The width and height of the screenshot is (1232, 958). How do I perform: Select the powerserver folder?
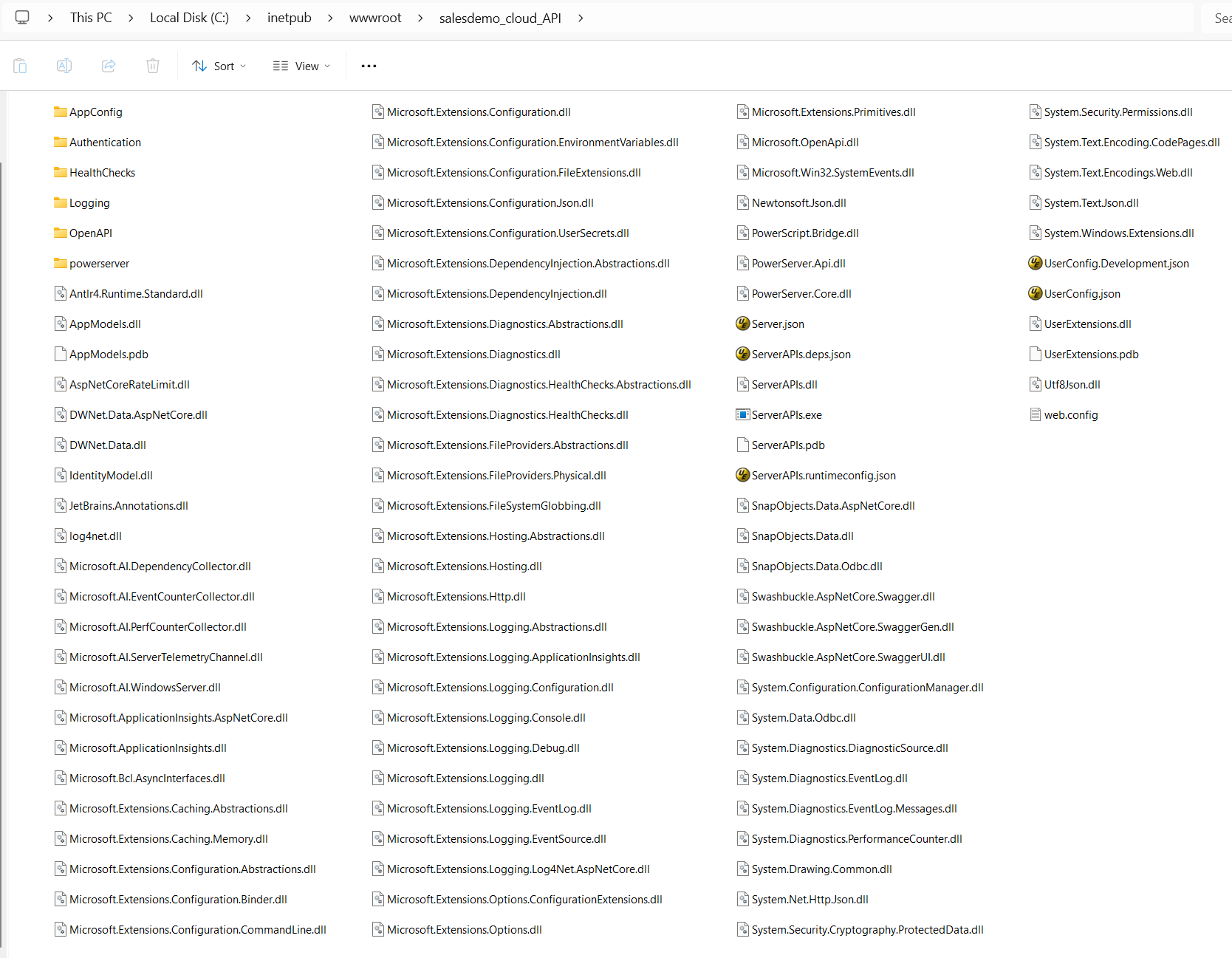99,264
